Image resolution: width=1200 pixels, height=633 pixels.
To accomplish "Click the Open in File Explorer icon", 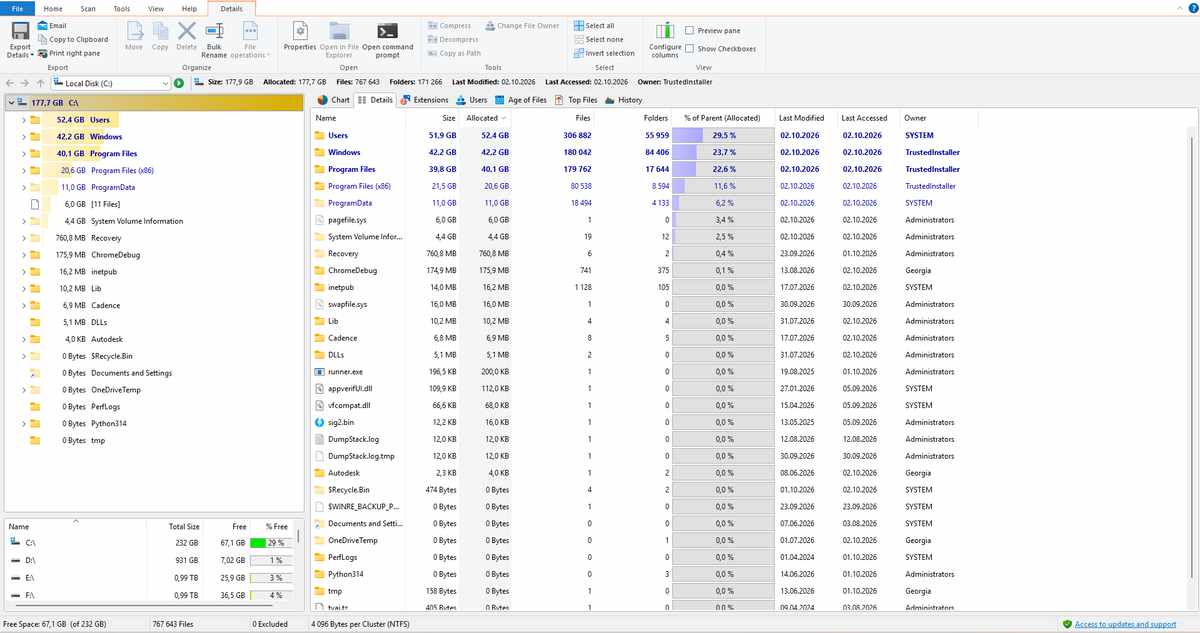I will (x=340, y=30).
